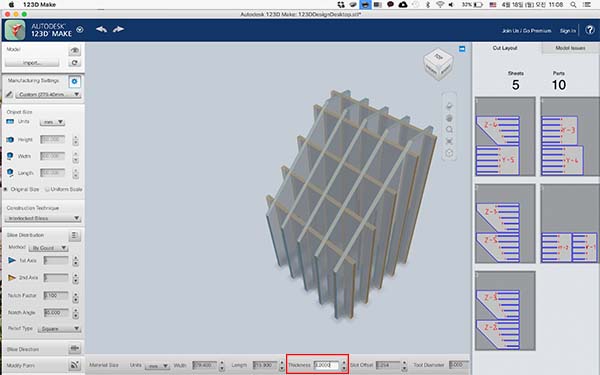Open the Construction Technique dropdown
Screen dimensions: 600x375
point(42,218)
